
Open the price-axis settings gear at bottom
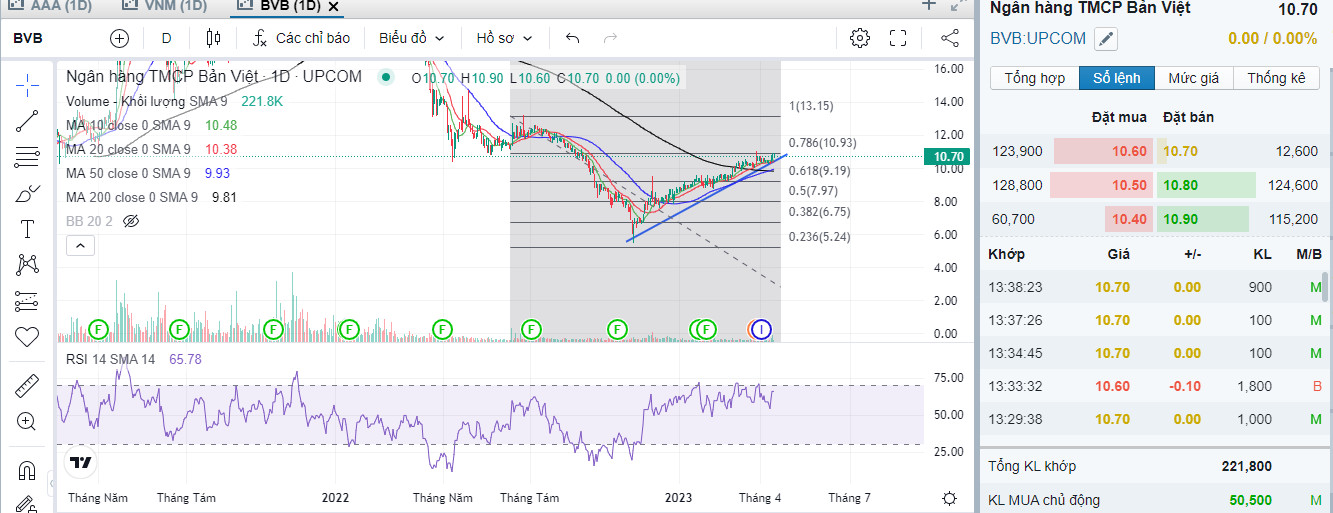pyautogui.click(x=949, y=497)
